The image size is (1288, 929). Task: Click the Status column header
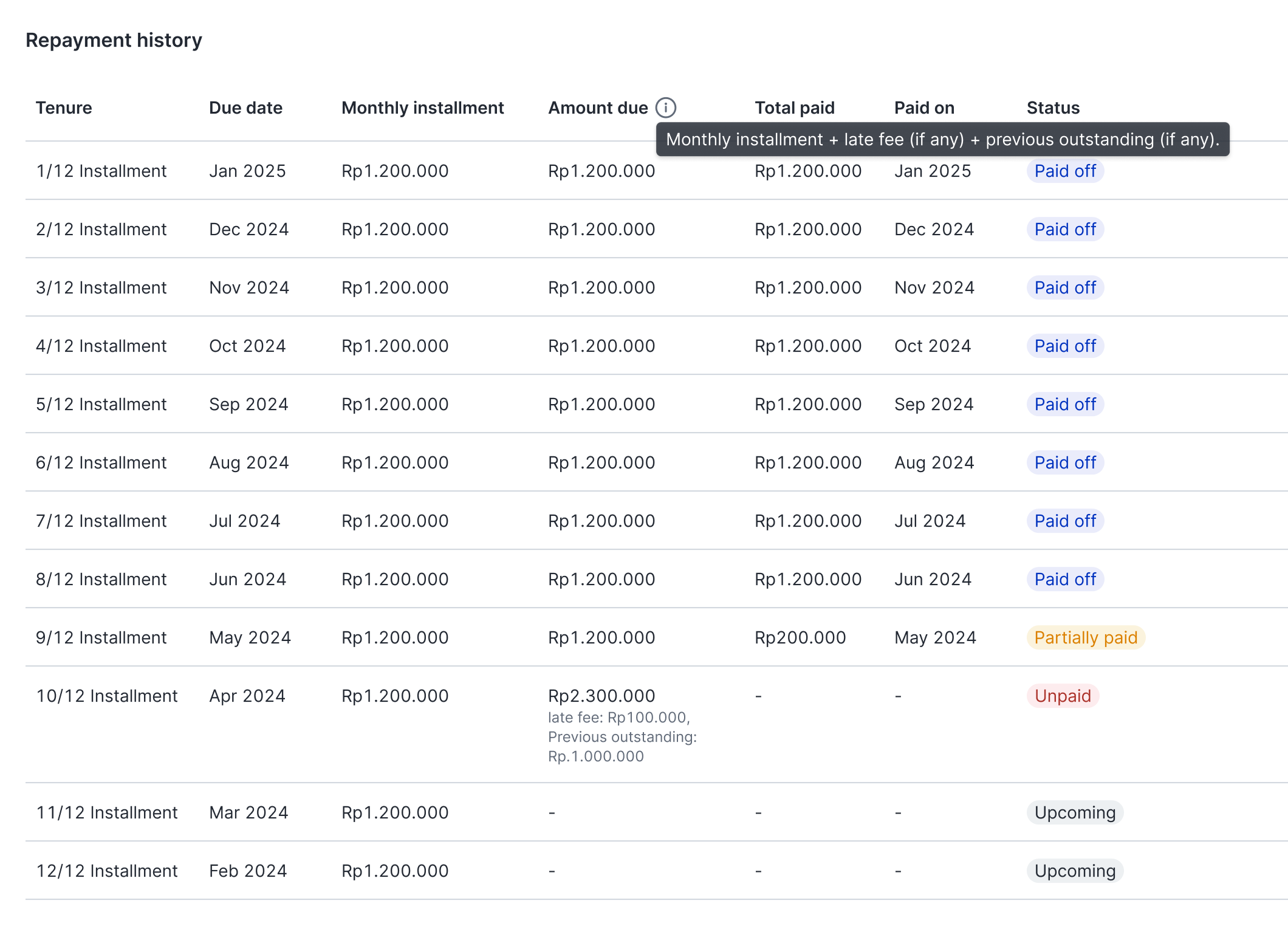pyautogui.click(x=1053, y=108)
